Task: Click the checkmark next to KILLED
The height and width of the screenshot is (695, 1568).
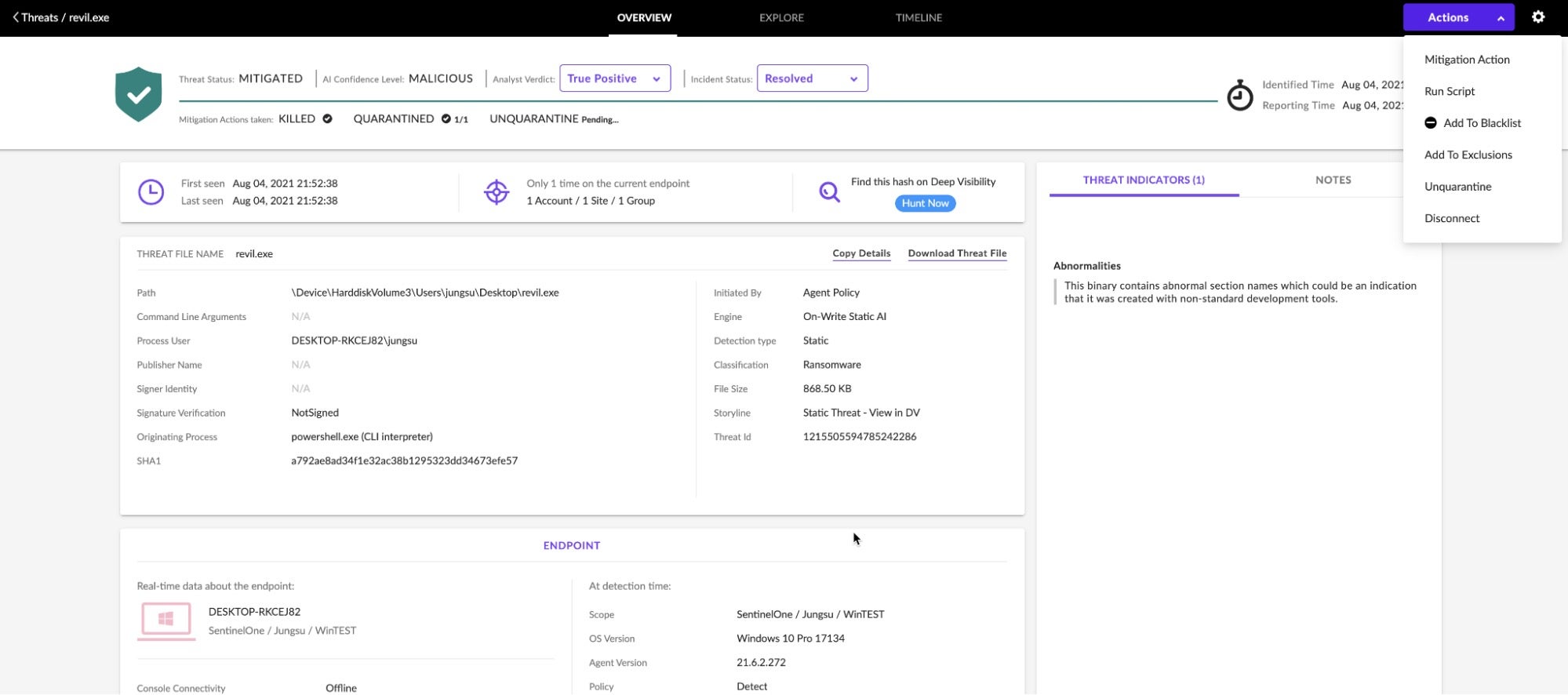Action: (x=327, y=119)
